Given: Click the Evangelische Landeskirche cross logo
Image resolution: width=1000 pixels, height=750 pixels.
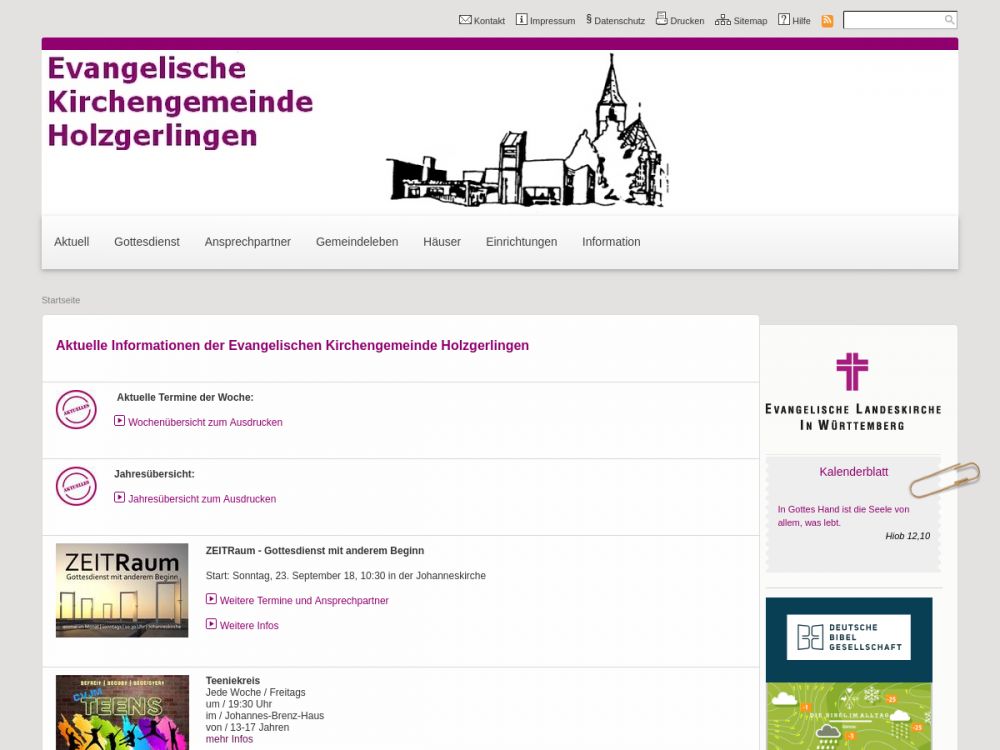Looking at the screenshot, I should click(x=852, y=390).
